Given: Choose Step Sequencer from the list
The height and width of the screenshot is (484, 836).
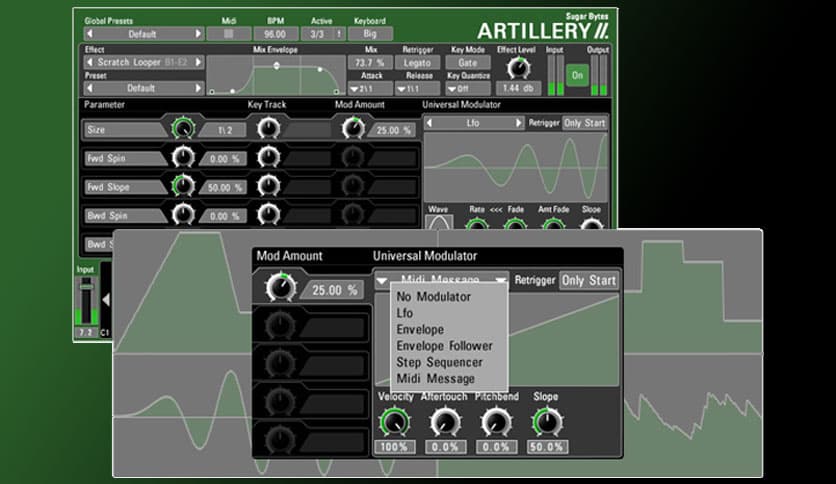Looking at the screenshot, I should [439, 362].
